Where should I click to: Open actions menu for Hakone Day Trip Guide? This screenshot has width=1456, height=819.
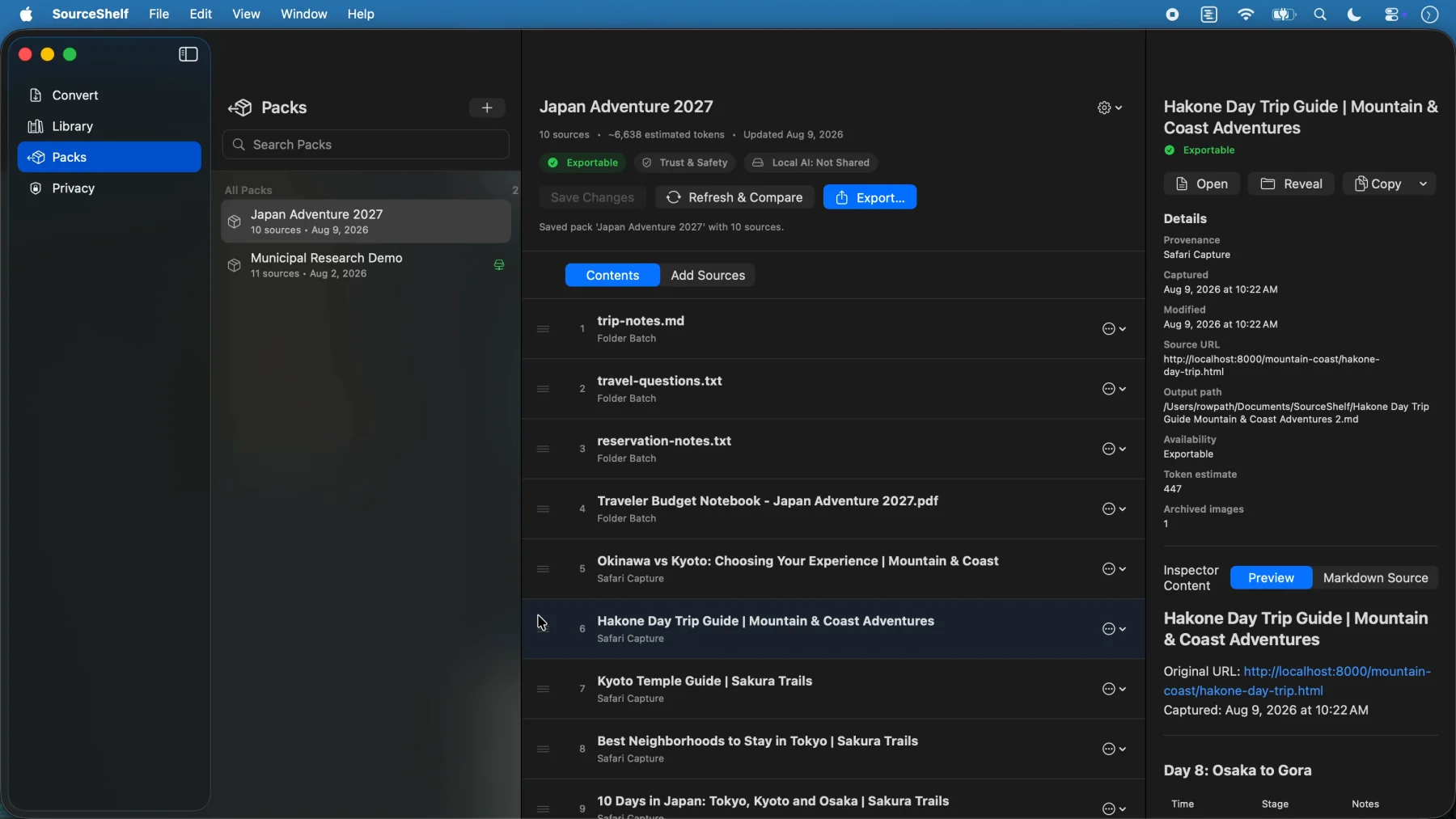point(1114,629)
